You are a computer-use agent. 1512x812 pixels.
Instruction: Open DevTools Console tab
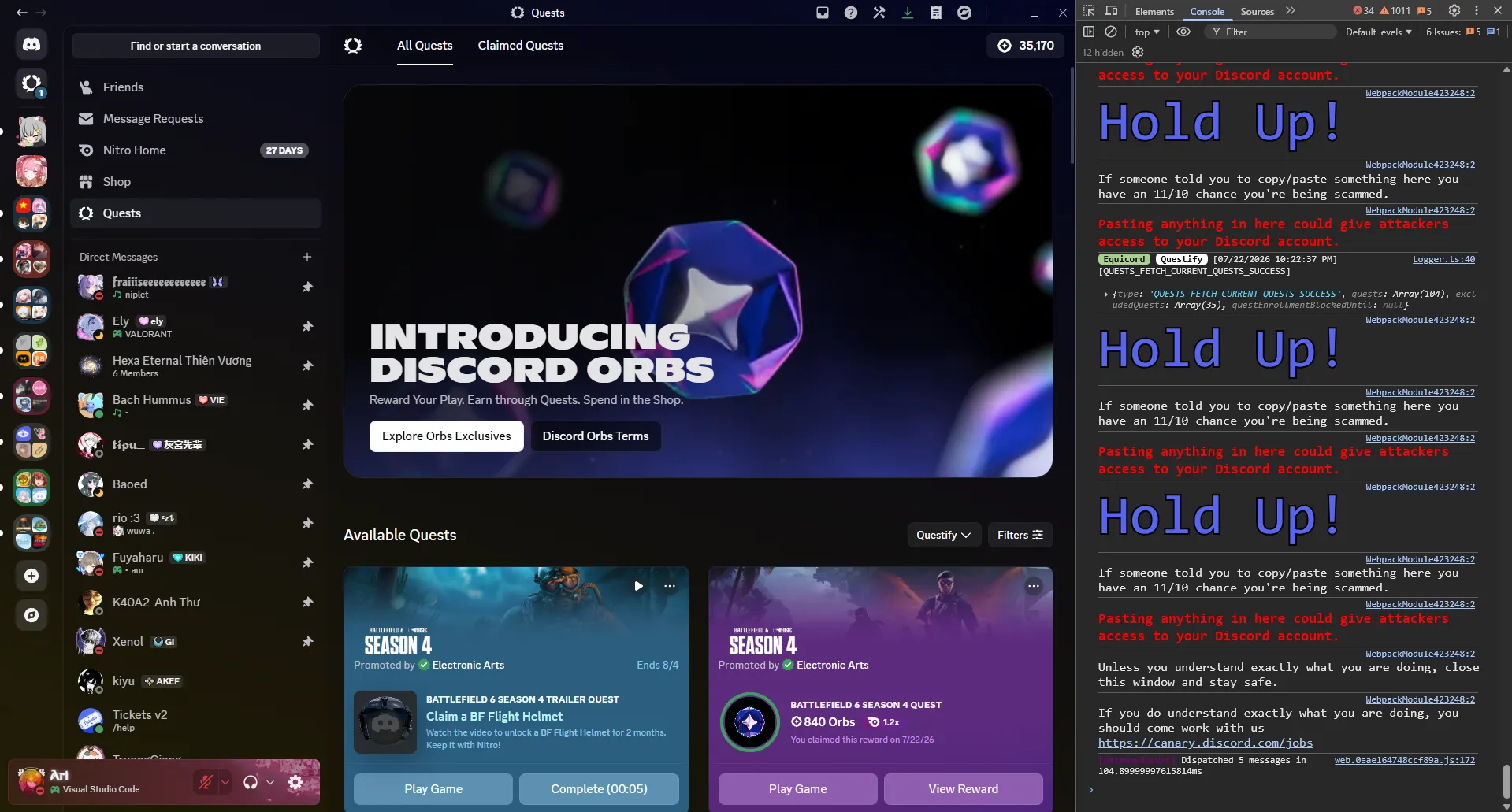(1207, 11)
